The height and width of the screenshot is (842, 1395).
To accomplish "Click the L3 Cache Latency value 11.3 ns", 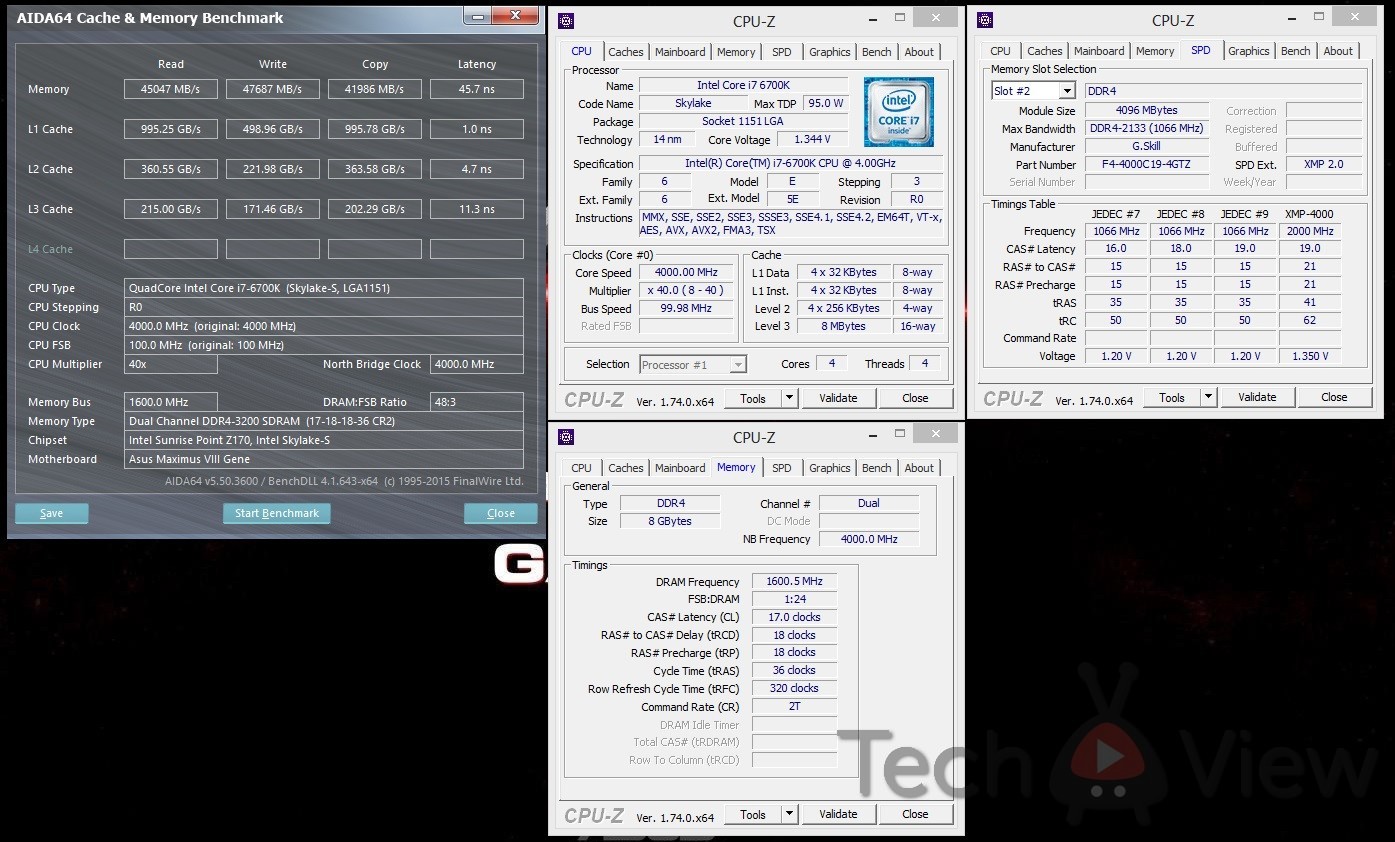I will click(x=477, y=209).
